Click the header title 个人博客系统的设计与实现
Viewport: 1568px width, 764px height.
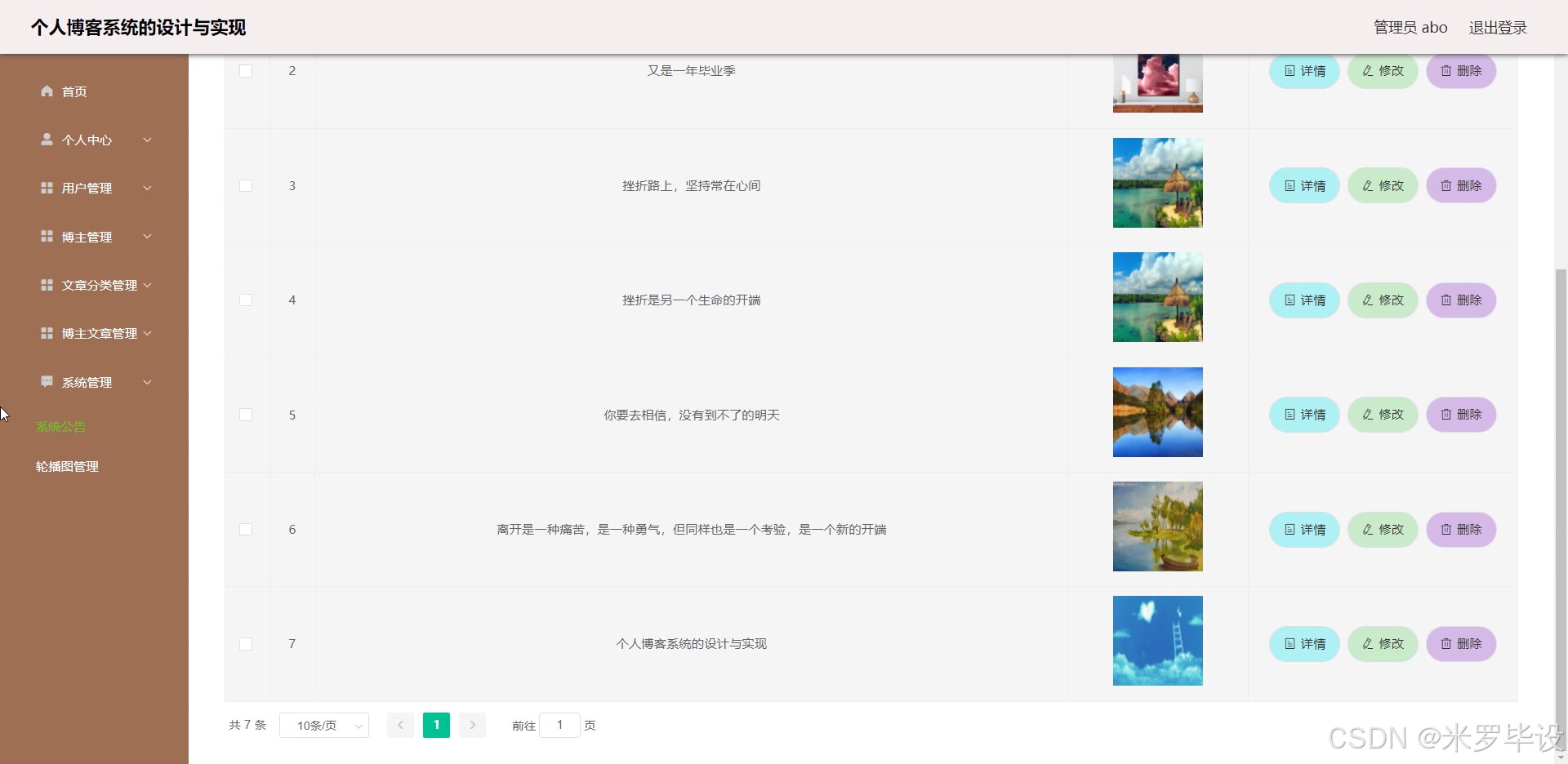click(139, 28)
